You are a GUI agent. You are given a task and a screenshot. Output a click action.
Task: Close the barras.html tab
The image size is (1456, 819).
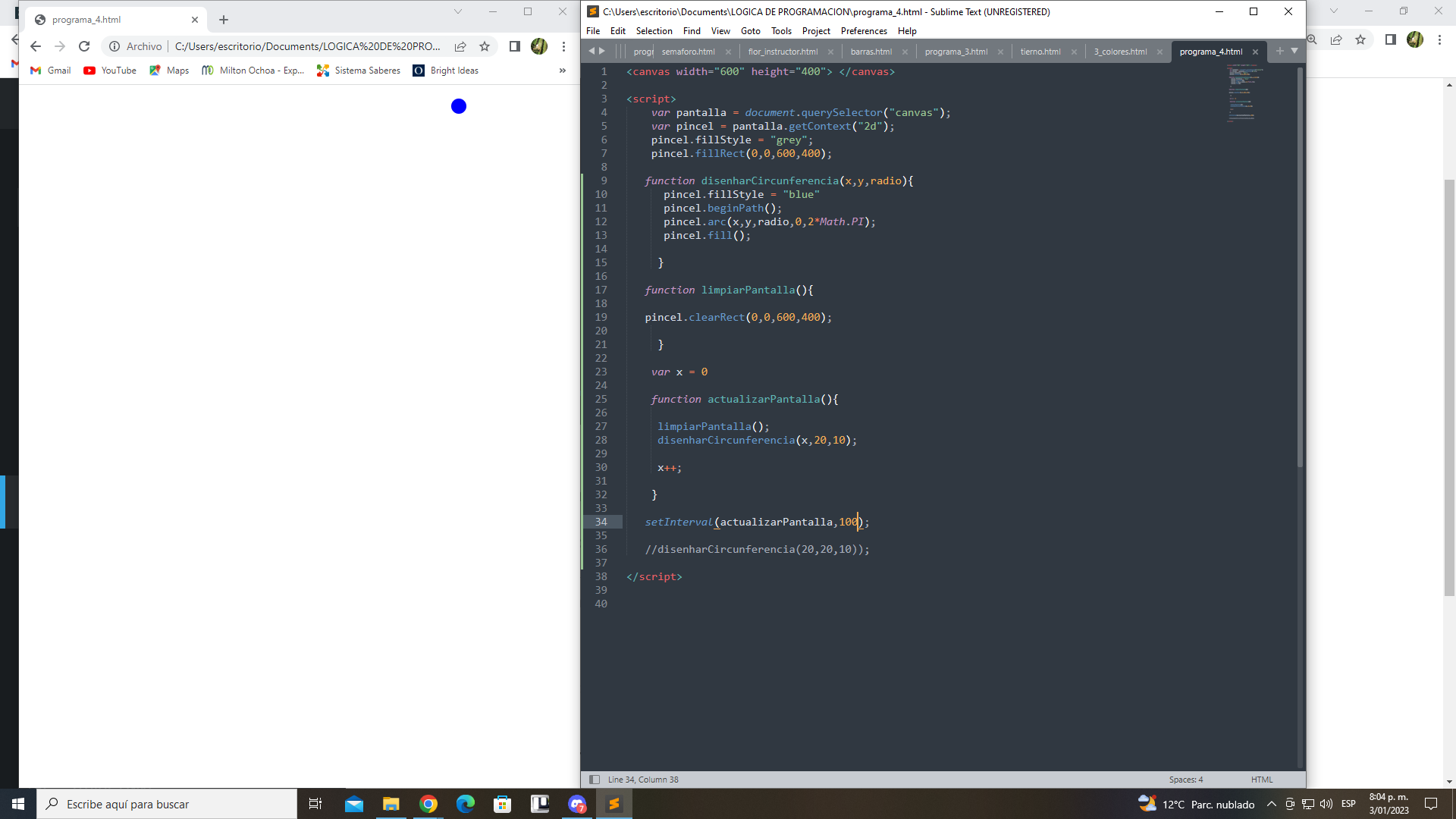905,52
